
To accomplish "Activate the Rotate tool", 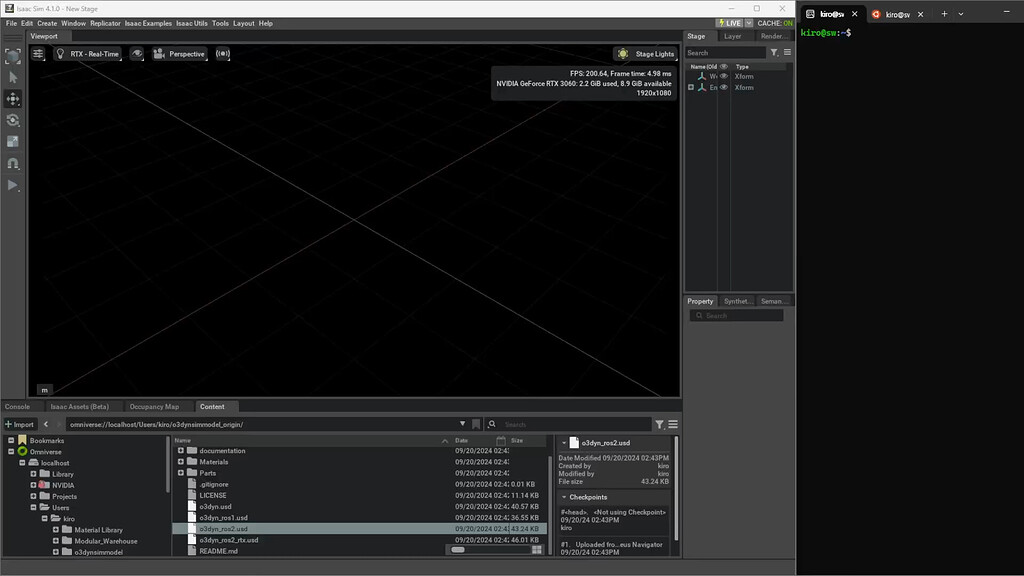I will coord(13,120).
